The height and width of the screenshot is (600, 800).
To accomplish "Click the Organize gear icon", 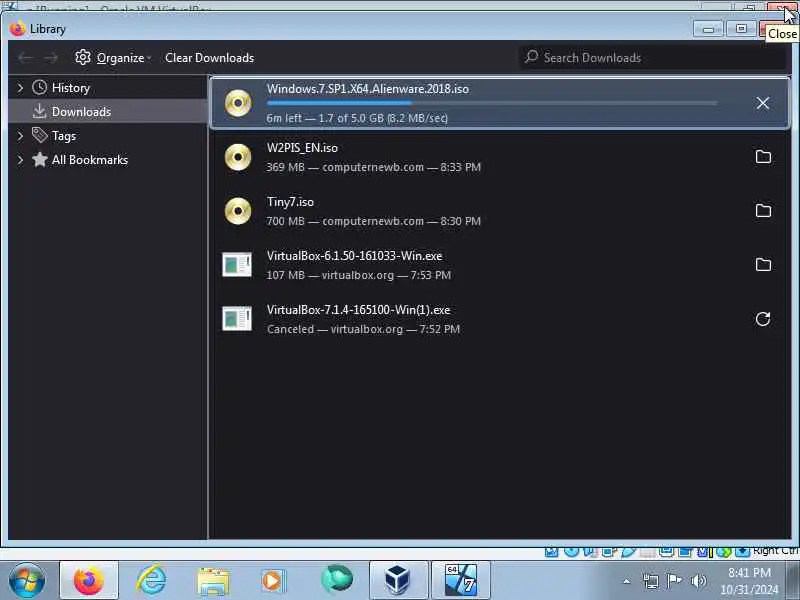I will [83, 57].
